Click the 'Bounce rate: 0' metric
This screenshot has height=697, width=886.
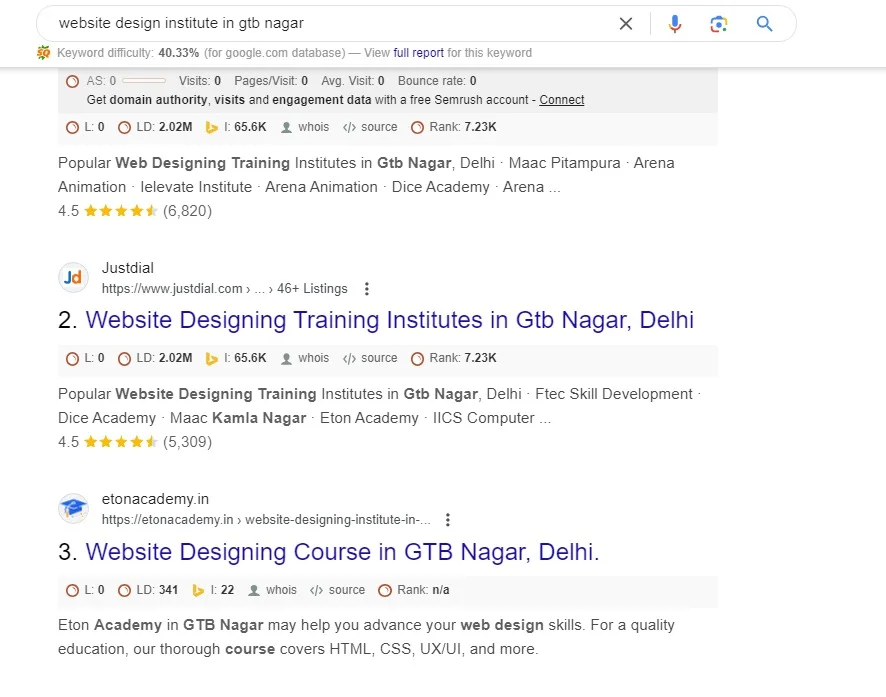(x=437, y=81)
